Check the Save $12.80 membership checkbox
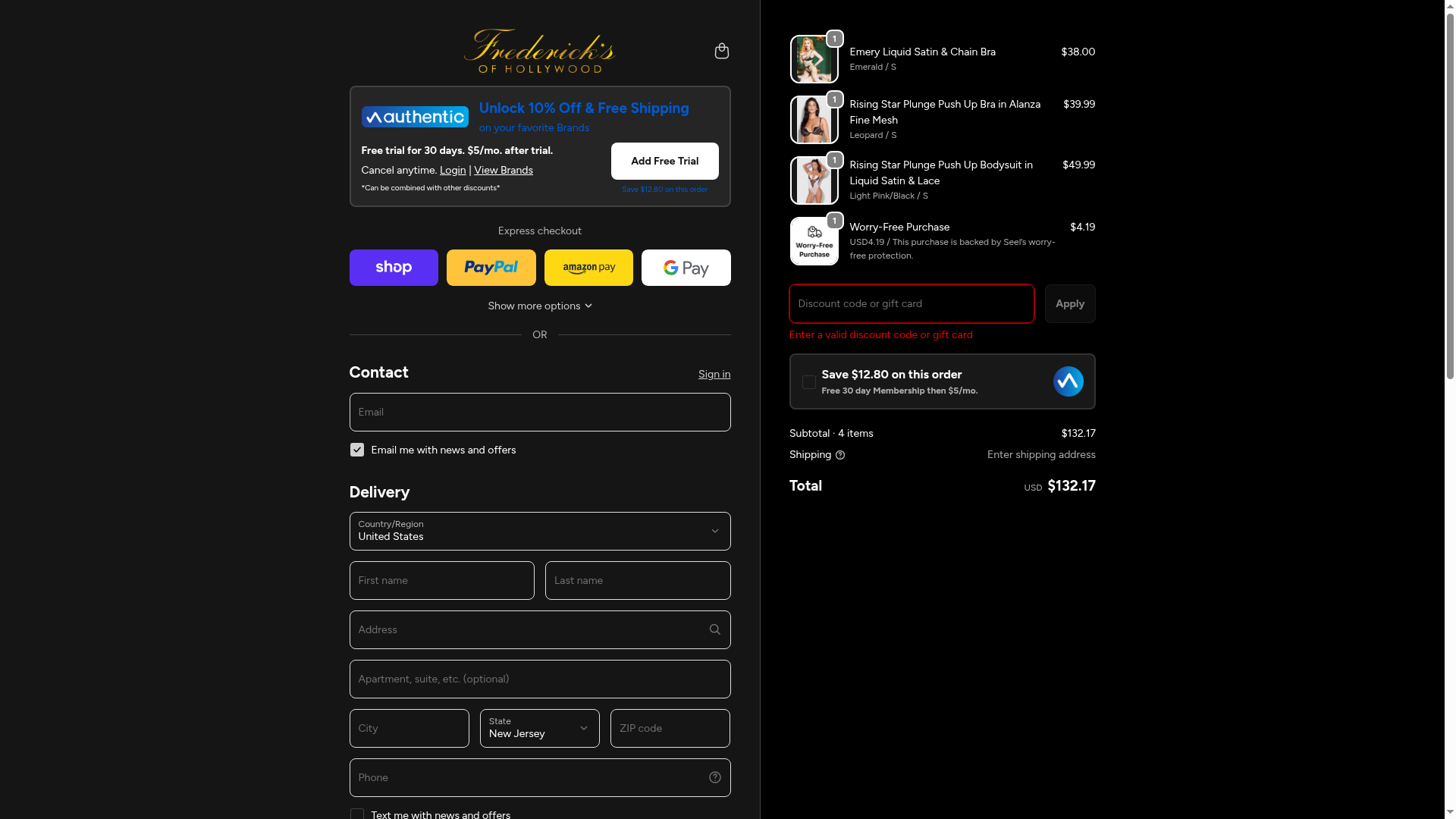This screenshot has width=1456, height=819. coord(808,382)
